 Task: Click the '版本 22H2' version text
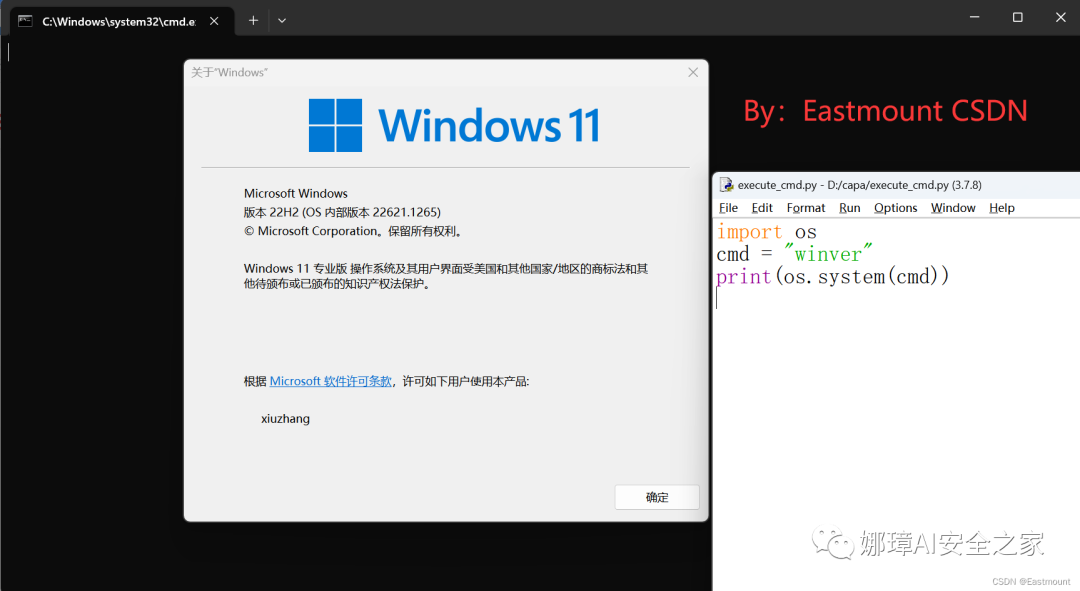pyautogui.click(x=342, y=212)
